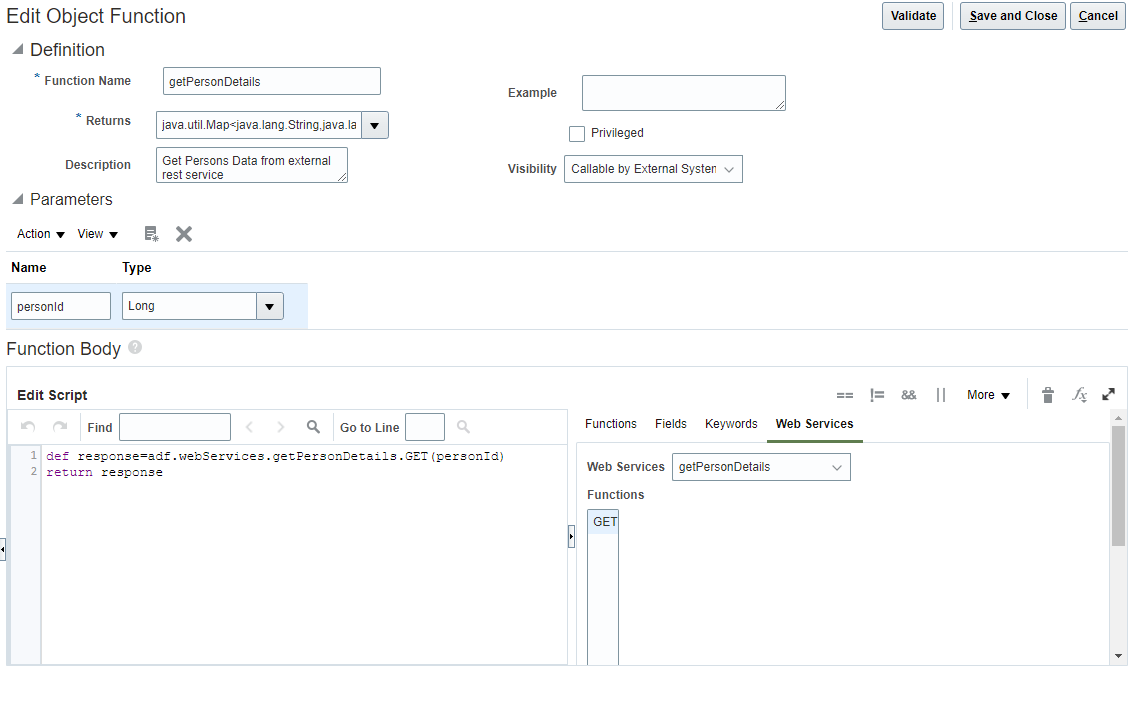
Task: Click the Go to Line magnifier icon
Action: pyautogui.click(x=463, y=427)
